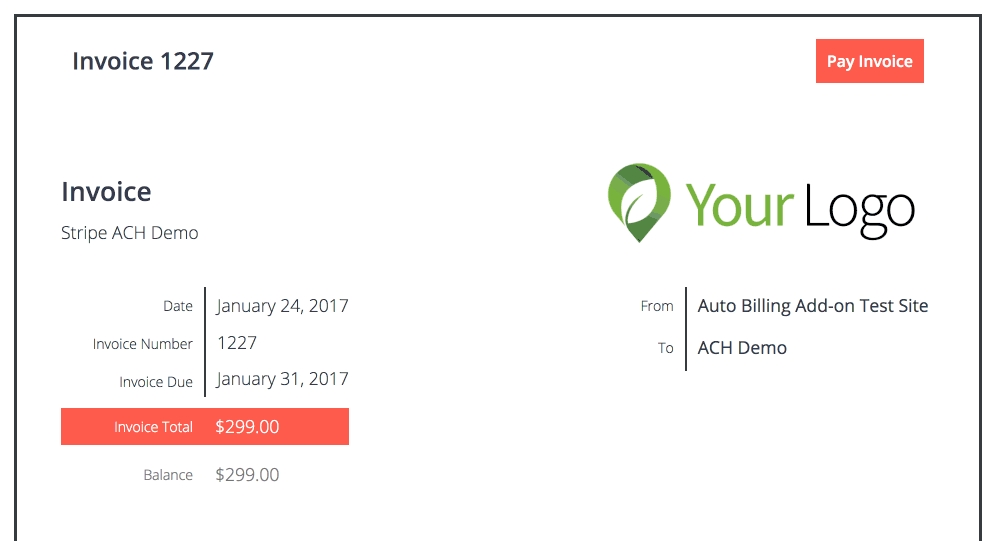Select the 'Invoice 1227' page title
The width and height of the screenshot is (990, 541).
click(x=143, y=61)
